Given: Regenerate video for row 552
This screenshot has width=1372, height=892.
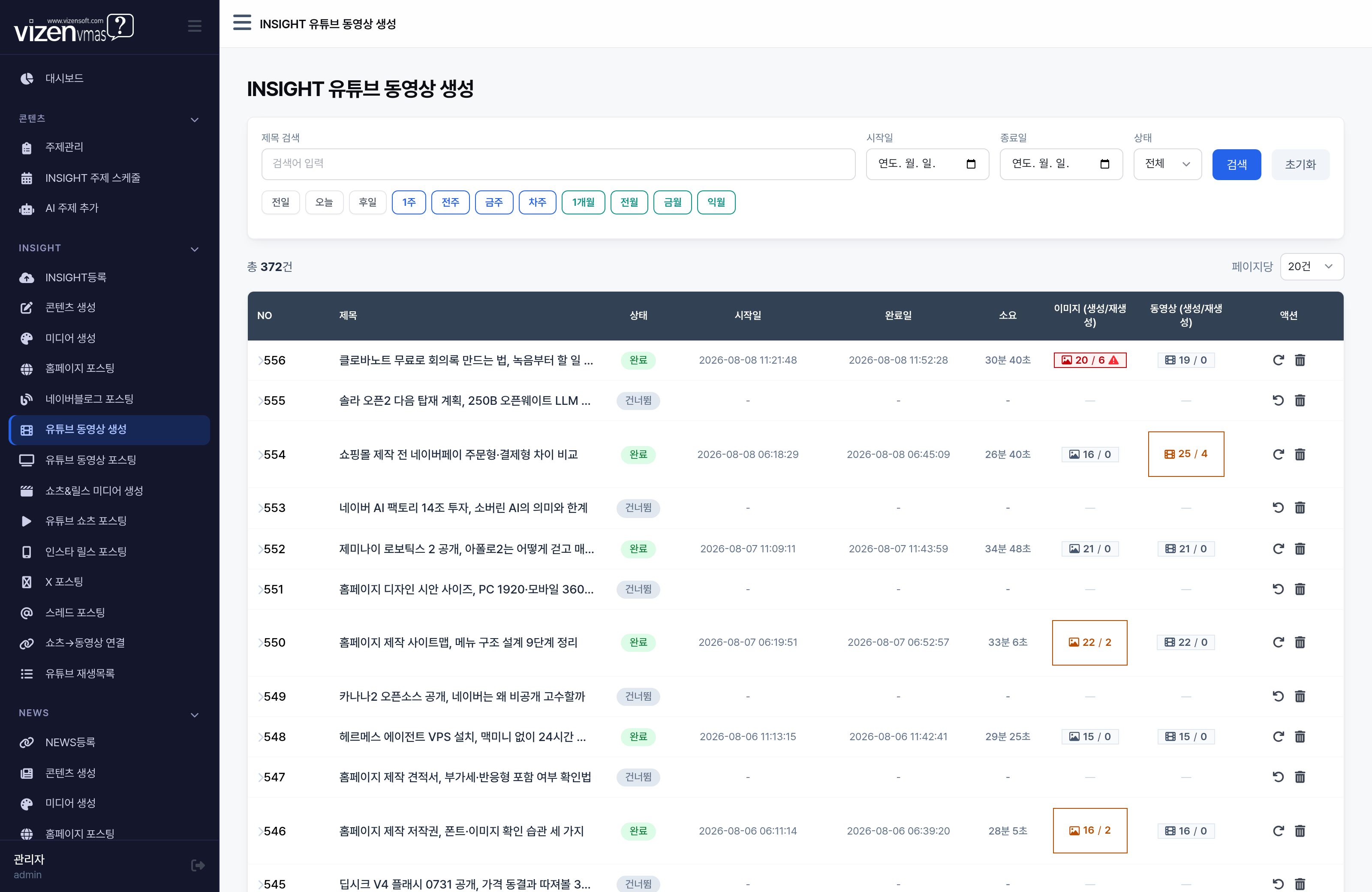Looking at the screenshot, I should coord(1278,548).
